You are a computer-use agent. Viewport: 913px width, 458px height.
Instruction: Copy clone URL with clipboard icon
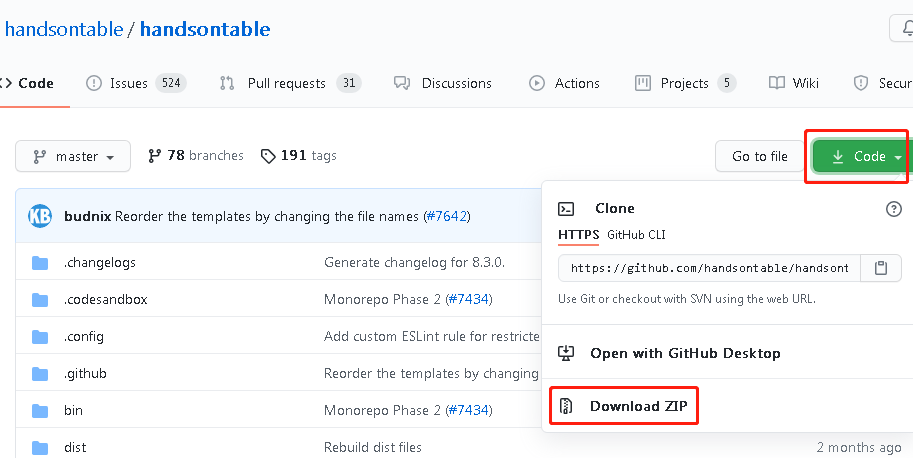[880, 268]
